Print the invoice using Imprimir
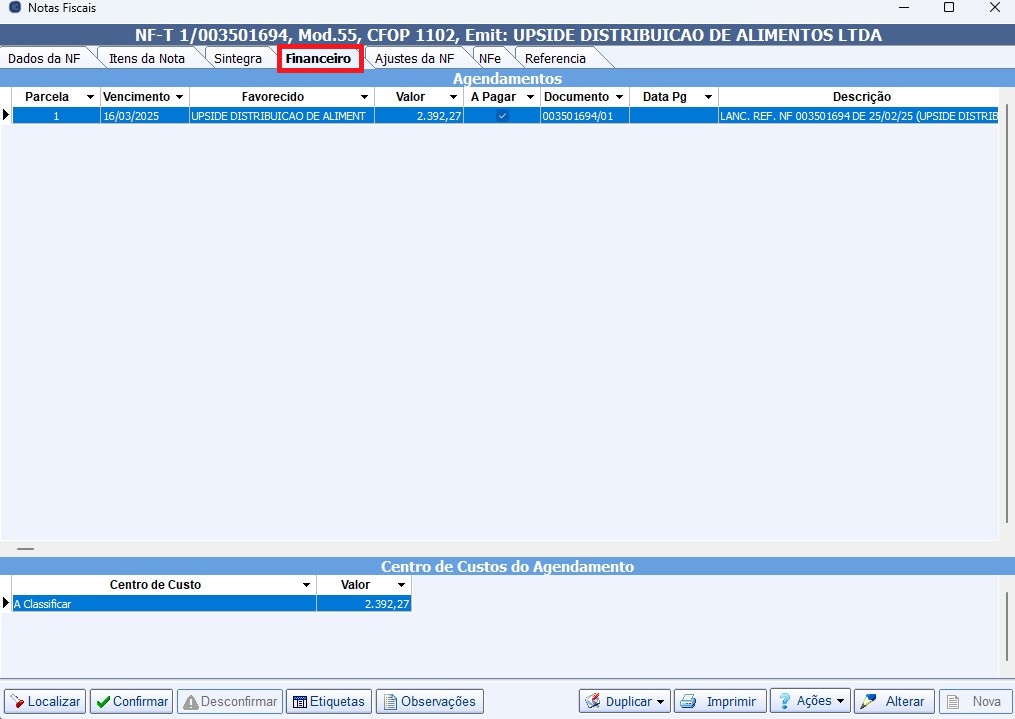Screen dimensions: 1015x719 point(720,701)
